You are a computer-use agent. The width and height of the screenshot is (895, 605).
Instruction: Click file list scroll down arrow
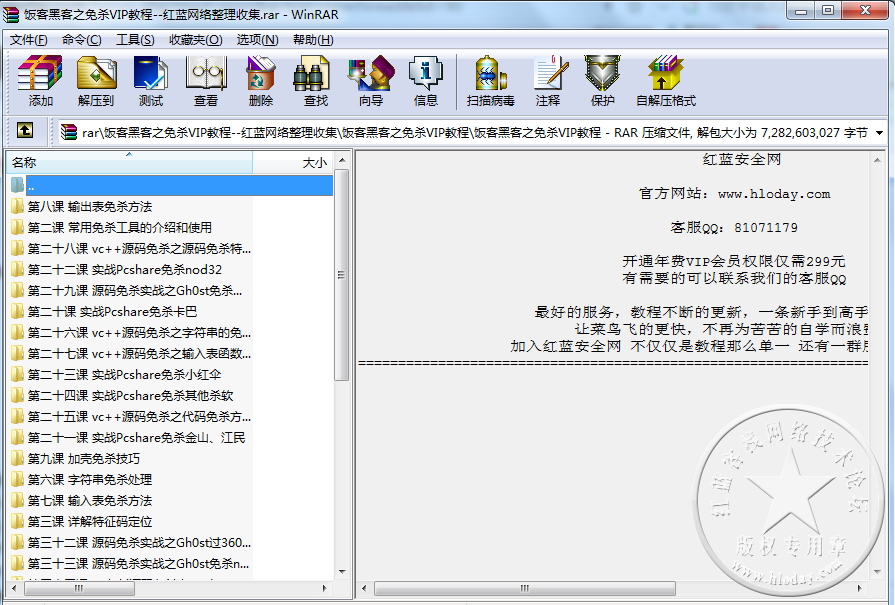pos(342,571)
